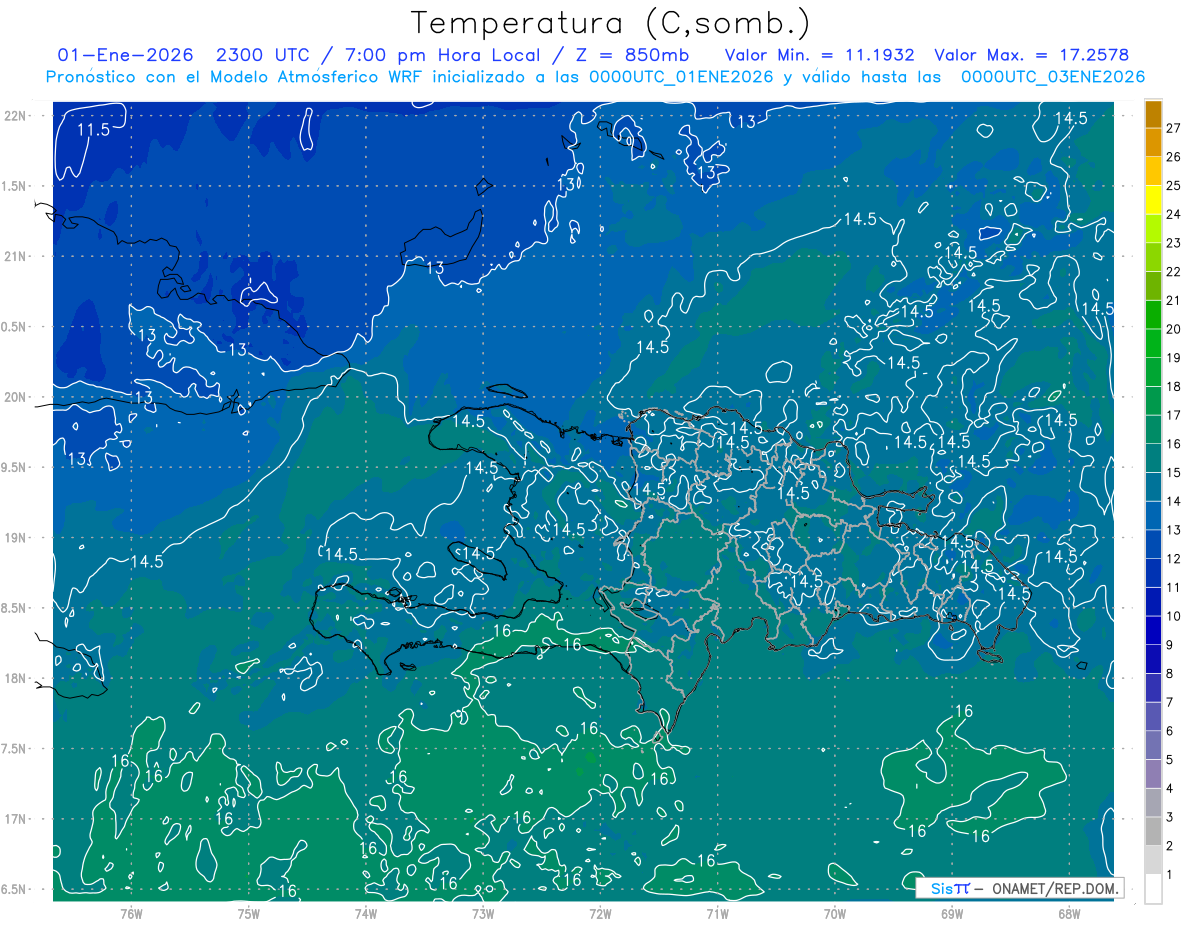Click the "0000UTC_03ENE2026" valid-until time
The height and width of the screenshot is (927, 1200).
click(x=1053, y=77)
